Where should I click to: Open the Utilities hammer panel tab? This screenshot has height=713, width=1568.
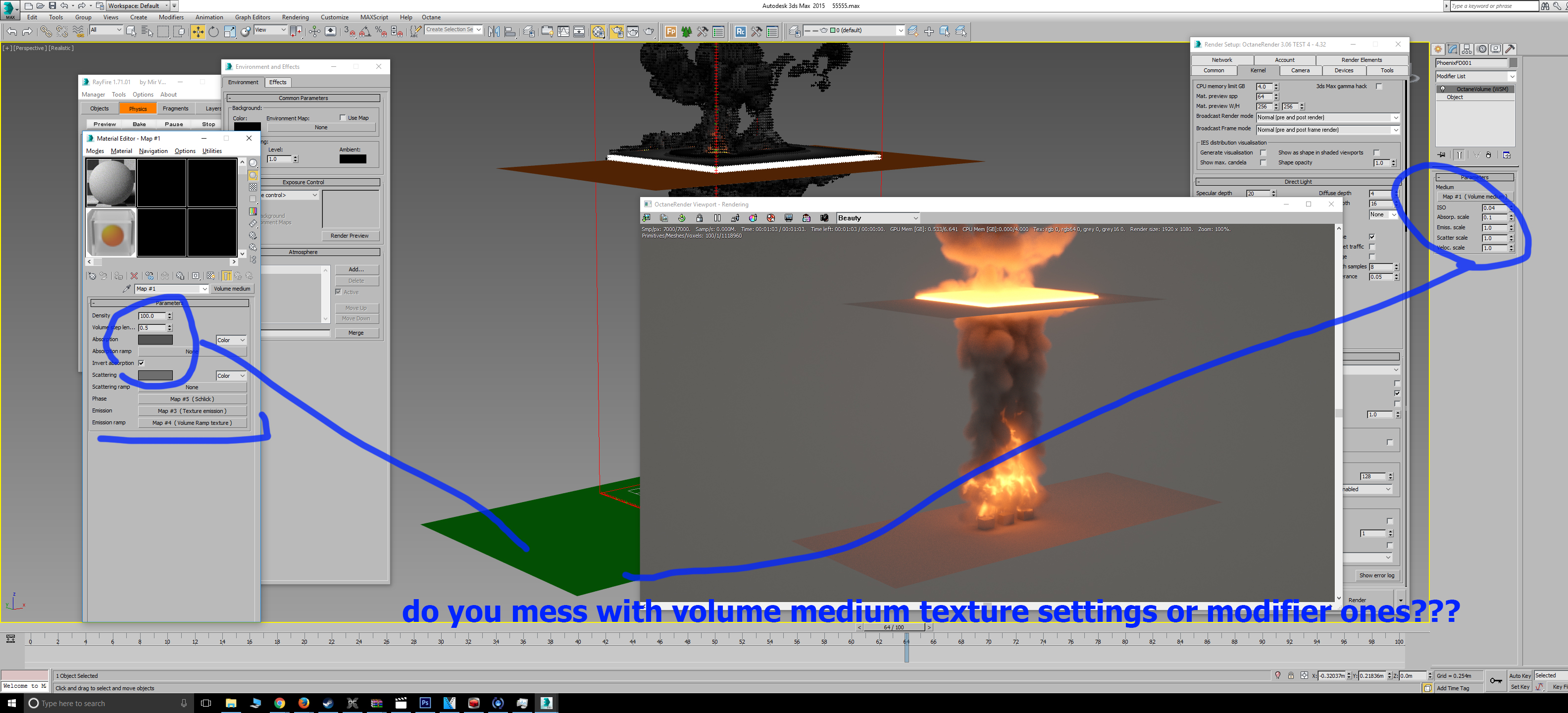coord(1510,49)
